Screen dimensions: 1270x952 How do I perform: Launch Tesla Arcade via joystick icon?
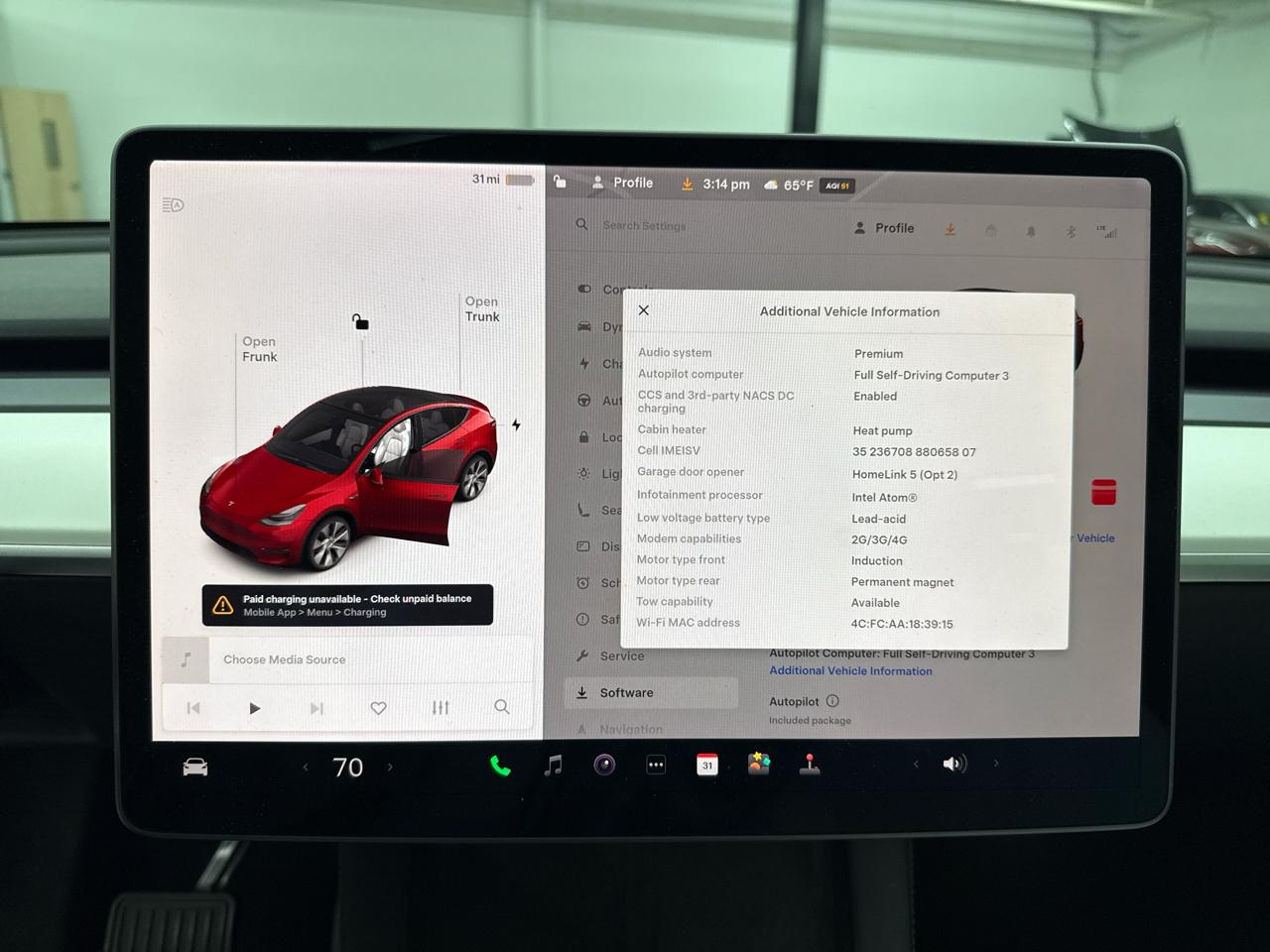(810, 765)
